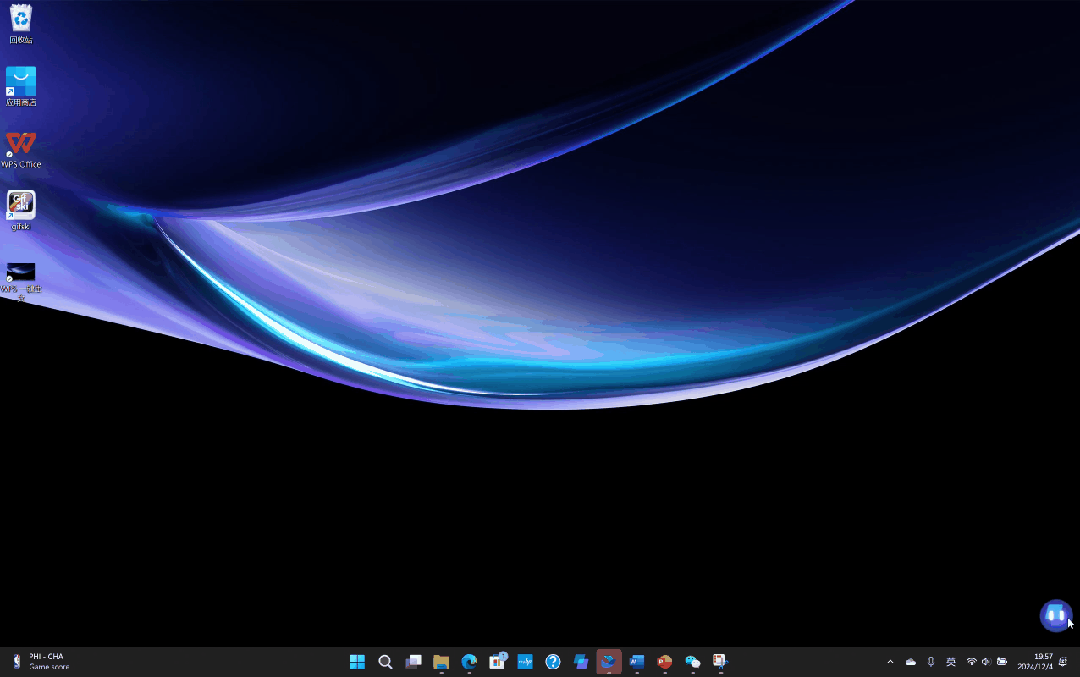This screenshot has width=1080, height=677.
Task: Open the red document tool at taskbar end
Action: tap(720, 662)
